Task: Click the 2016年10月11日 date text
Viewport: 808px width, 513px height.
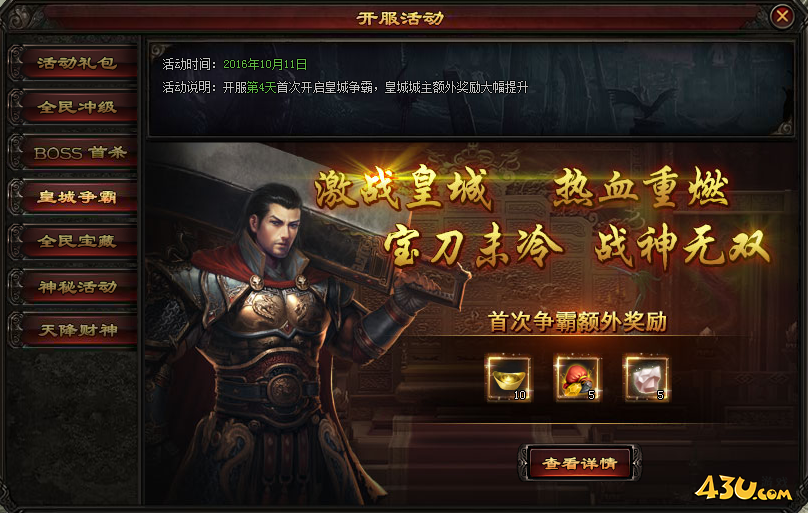Action: coord(265,64)
